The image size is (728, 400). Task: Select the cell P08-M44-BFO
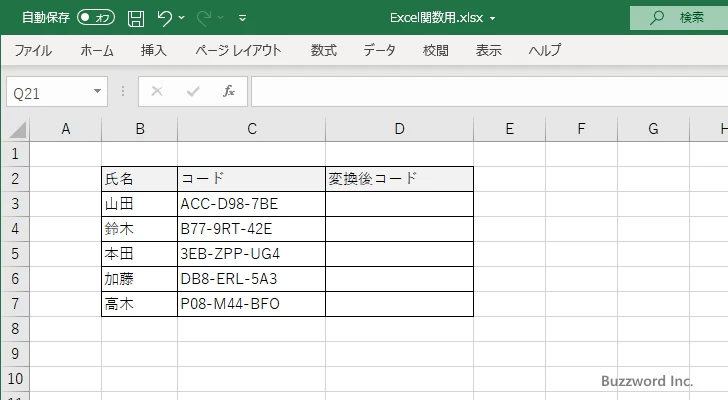coord(251,304)
